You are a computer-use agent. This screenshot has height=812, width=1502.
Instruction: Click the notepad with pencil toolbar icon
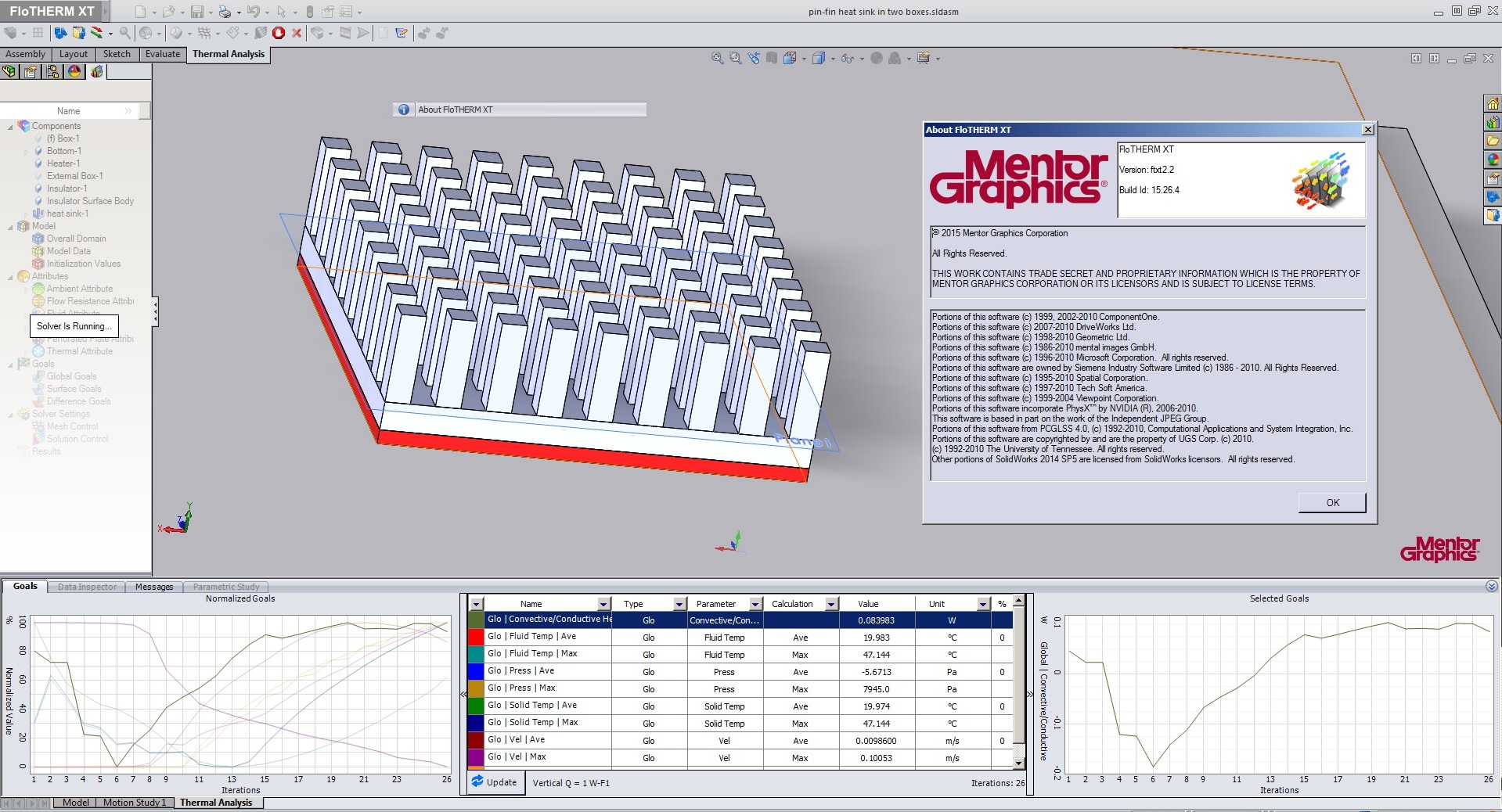coord(402,33)
